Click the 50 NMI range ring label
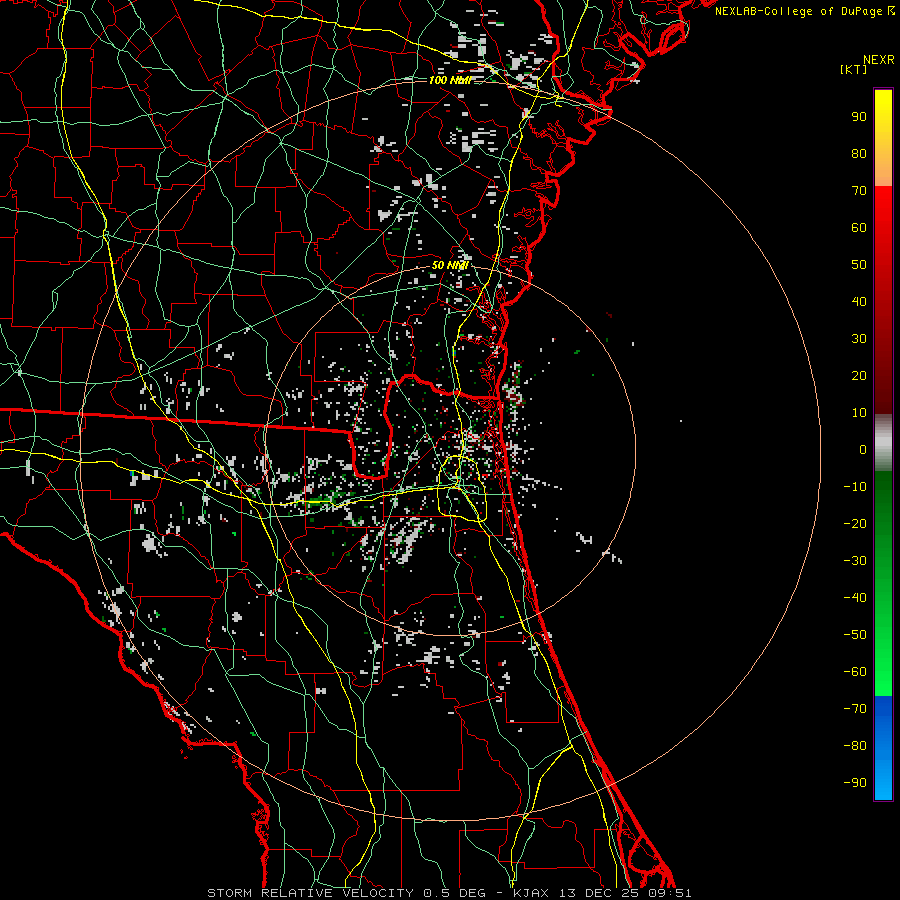 coord(449,265)
